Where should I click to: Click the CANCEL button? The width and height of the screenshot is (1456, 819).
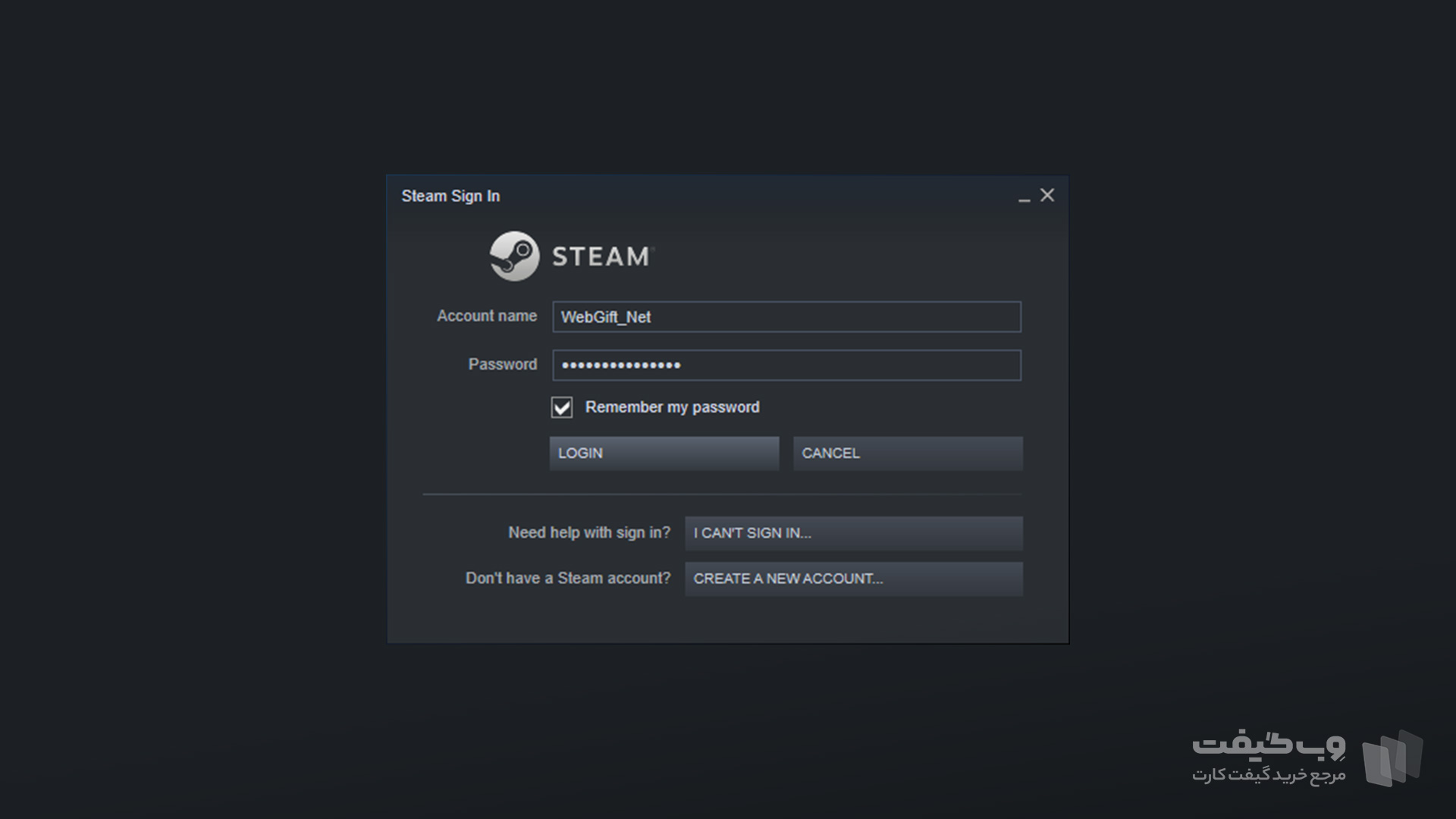(x=908, y=453)
